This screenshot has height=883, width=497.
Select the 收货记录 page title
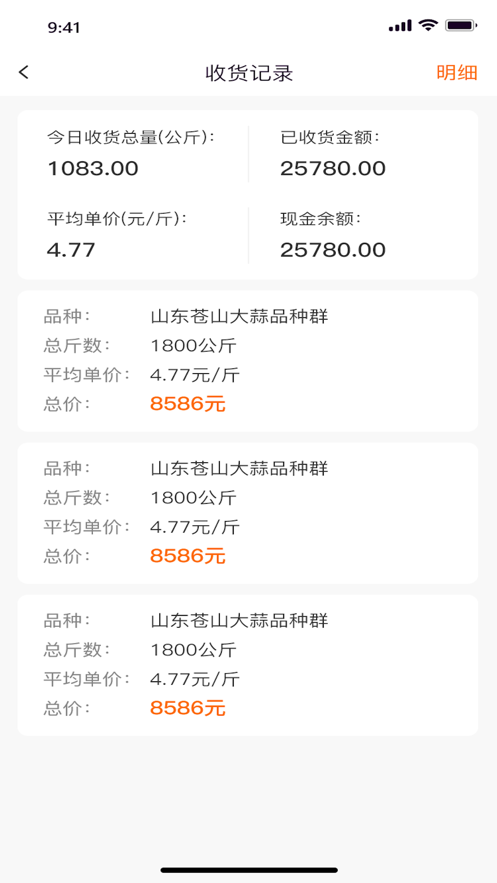tap(249, 73)
